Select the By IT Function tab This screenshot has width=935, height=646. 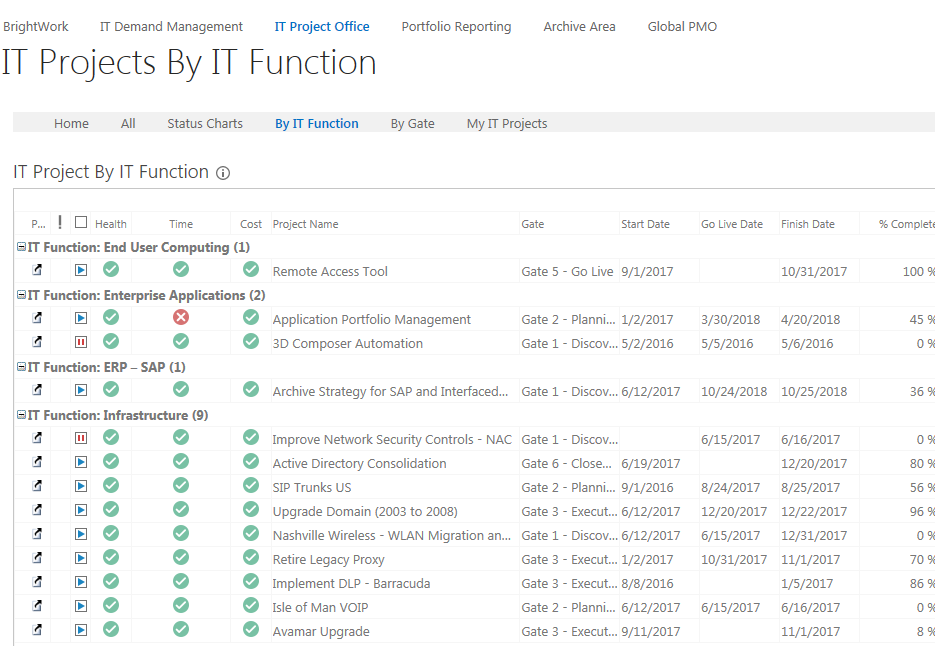click(317, 123)
